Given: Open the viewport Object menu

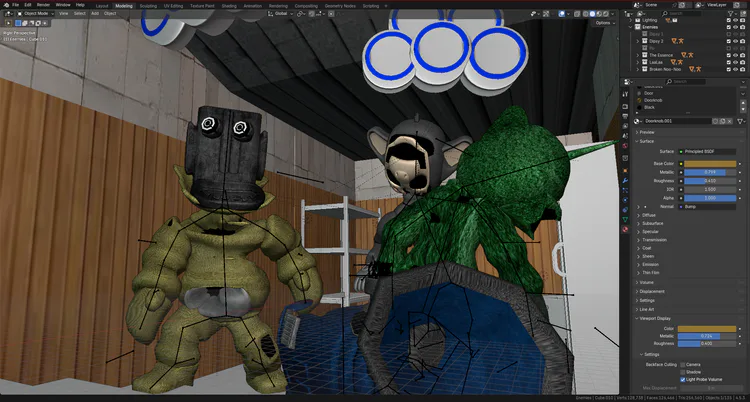Looking at the screenshot, I should point(110,13).
